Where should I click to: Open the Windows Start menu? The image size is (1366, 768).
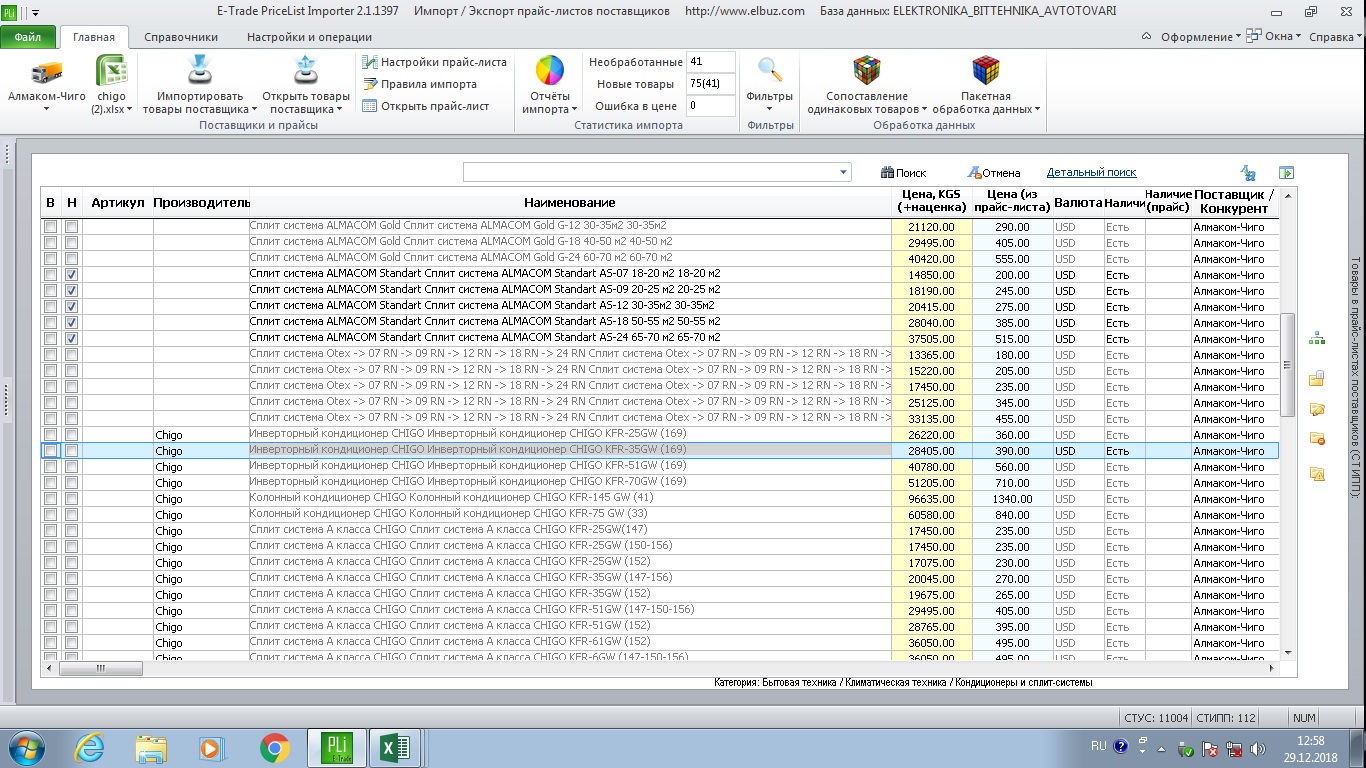(x=25, y=746)
